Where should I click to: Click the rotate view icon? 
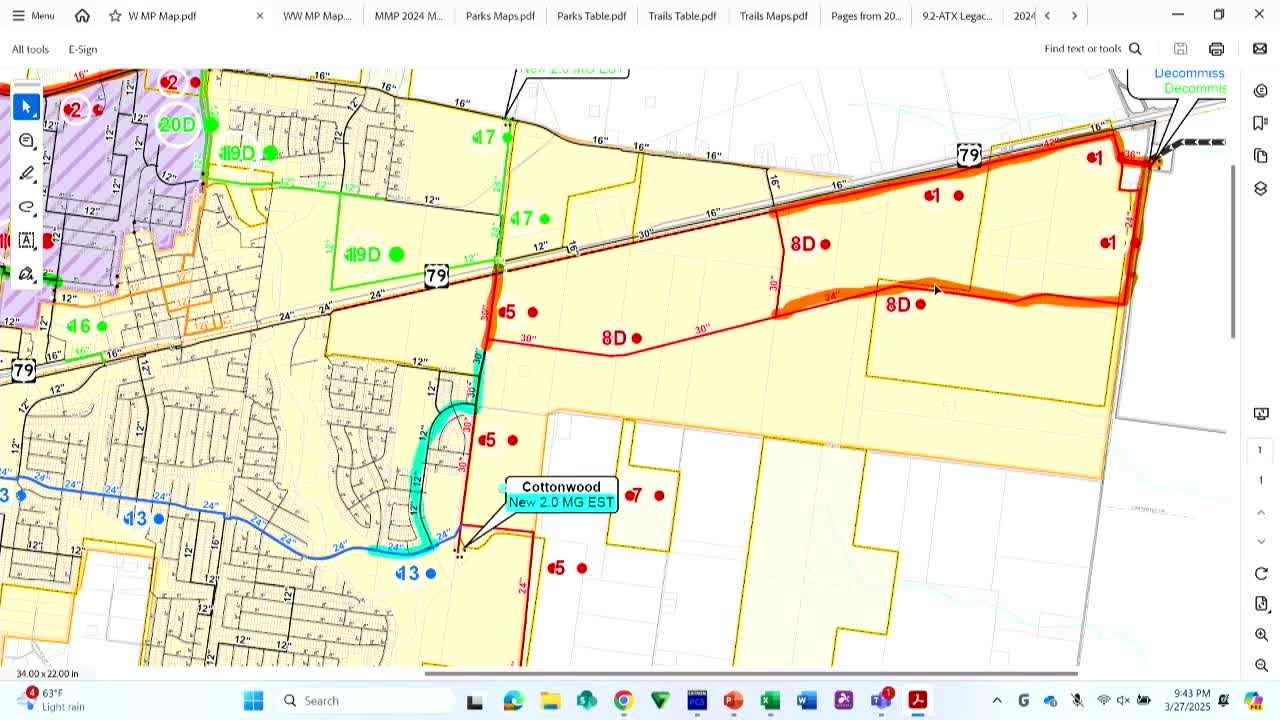(1261, 574)
